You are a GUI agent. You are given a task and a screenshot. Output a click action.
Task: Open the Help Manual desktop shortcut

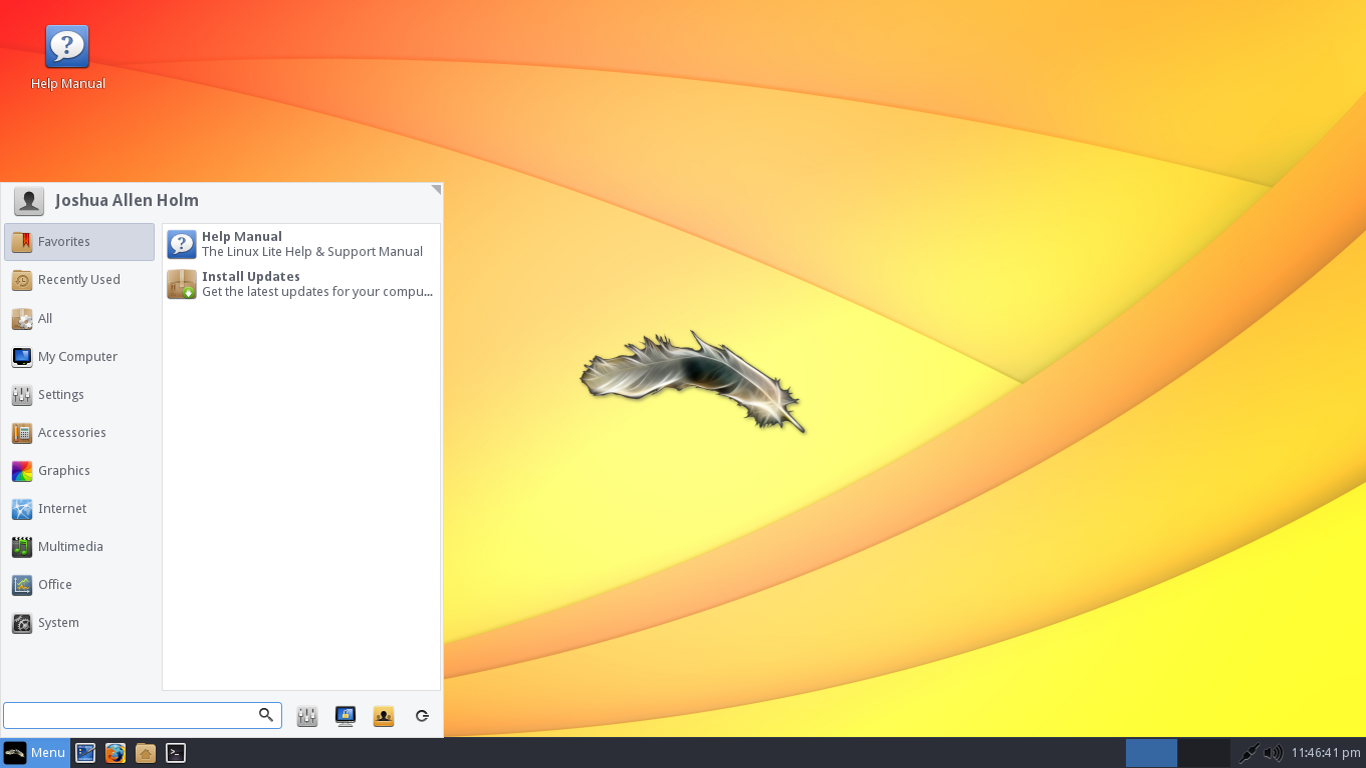(x=68, y=59)
